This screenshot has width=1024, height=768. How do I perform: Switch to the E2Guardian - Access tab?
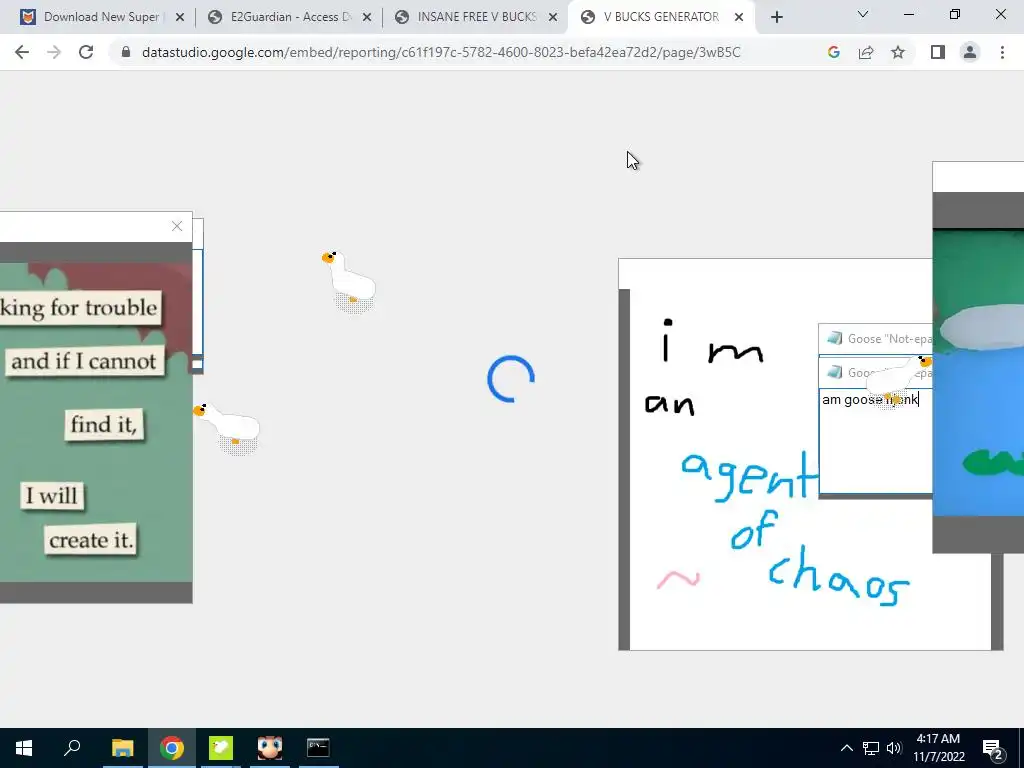pos(291,17)
